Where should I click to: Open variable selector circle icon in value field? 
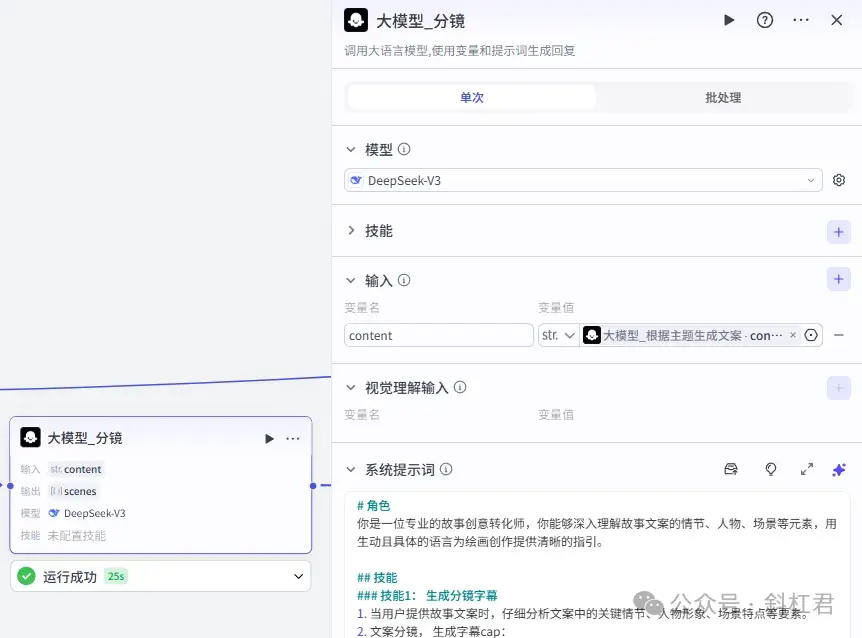[811, 335]
